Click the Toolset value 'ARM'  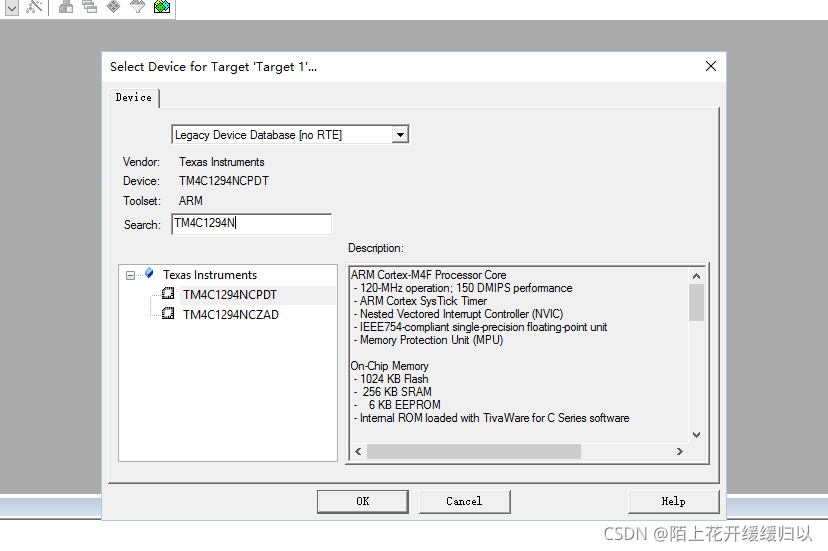(x=191, y=201)
